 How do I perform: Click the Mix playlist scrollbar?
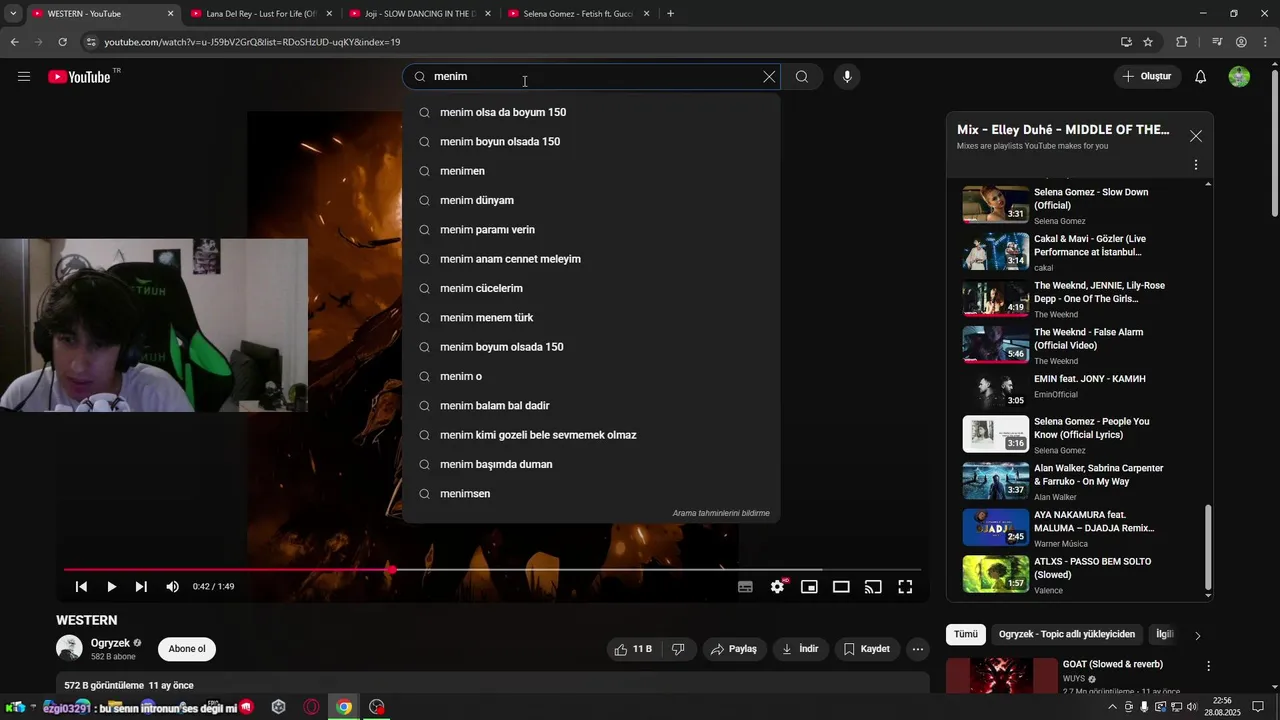(x=1208, y=547)
